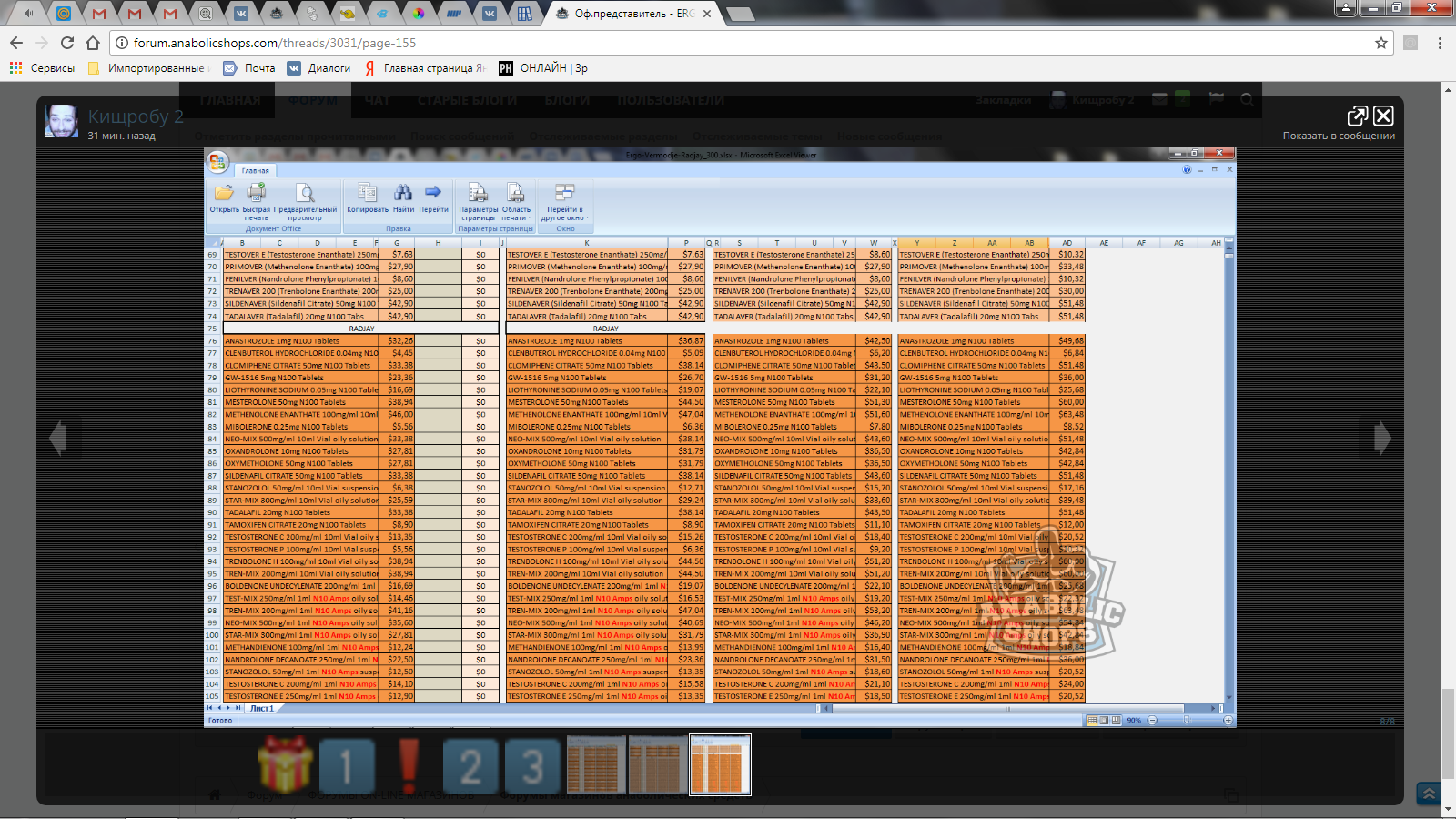Select the currently highlighted spreadsheet thumbnail
This screenshot has height=819, width=1456.
click(720, 765)
